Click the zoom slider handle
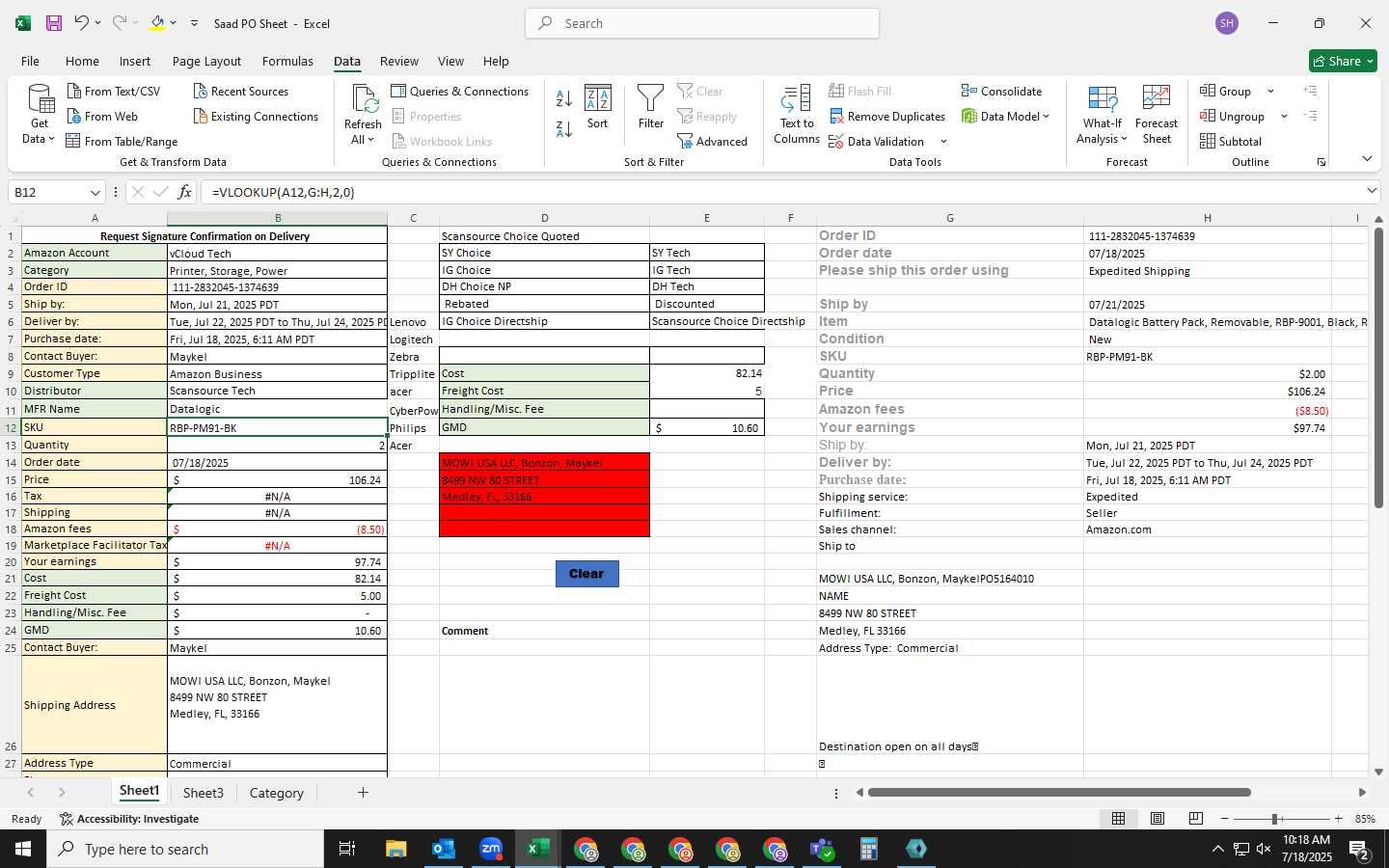 [x=1275, y=819]
